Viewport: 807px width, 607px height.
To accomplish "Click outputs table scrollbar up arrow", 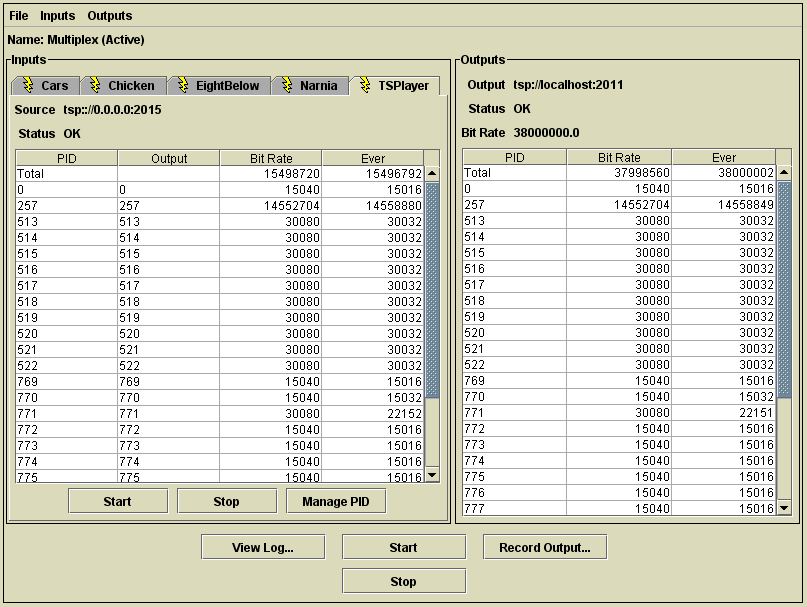I will (x=784, y=172).
